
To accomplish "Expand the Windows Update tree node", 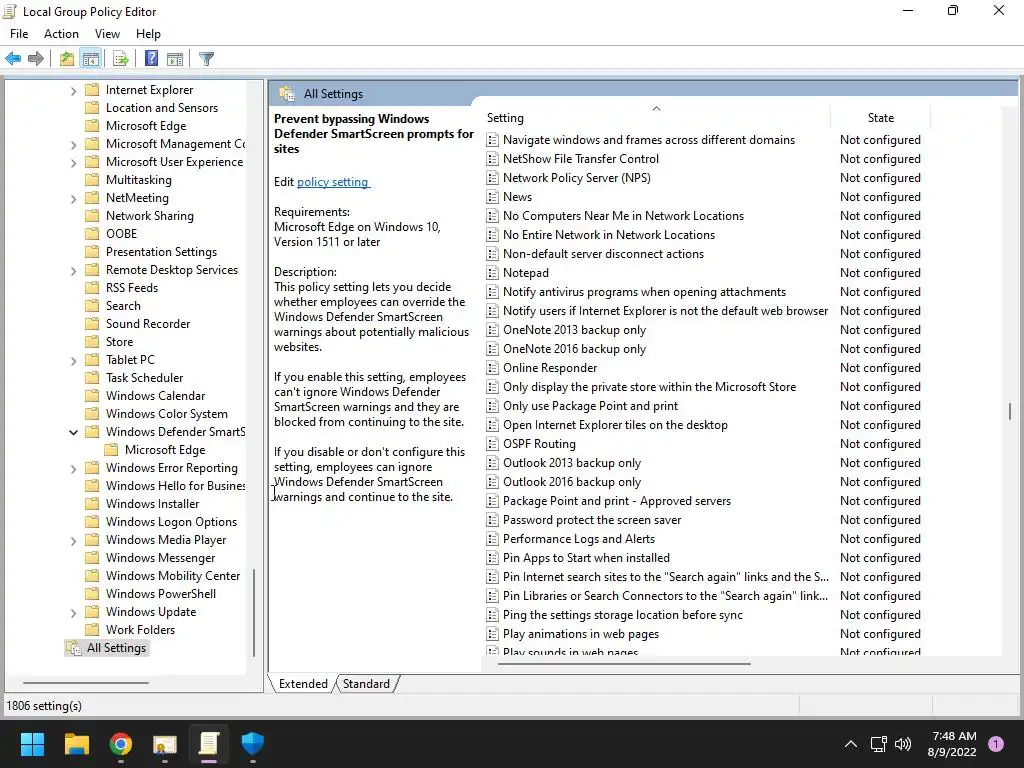I will click(x=73, y=613).
